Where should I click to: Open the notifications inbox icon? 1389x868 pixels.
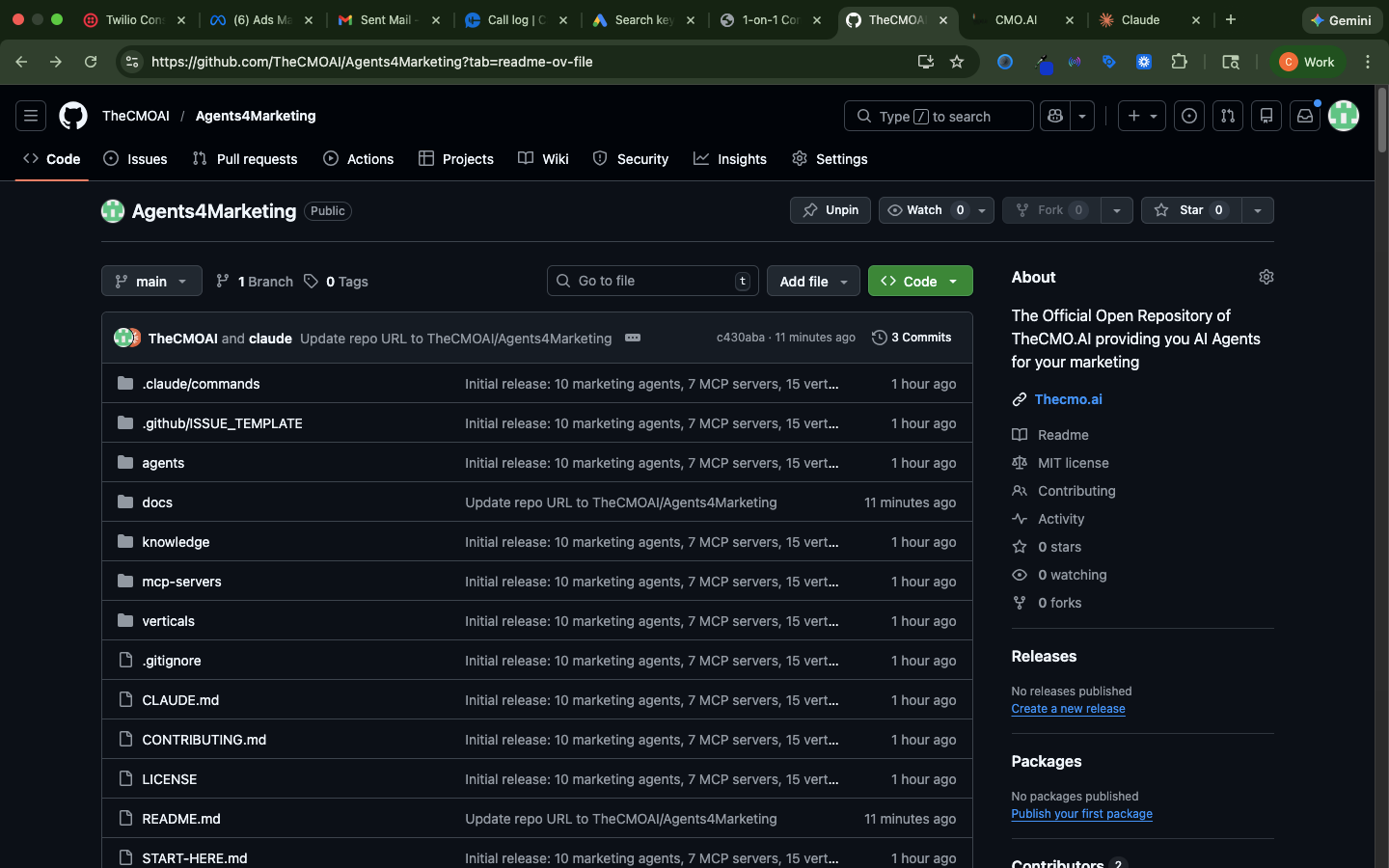click(x=1305, y=116)
